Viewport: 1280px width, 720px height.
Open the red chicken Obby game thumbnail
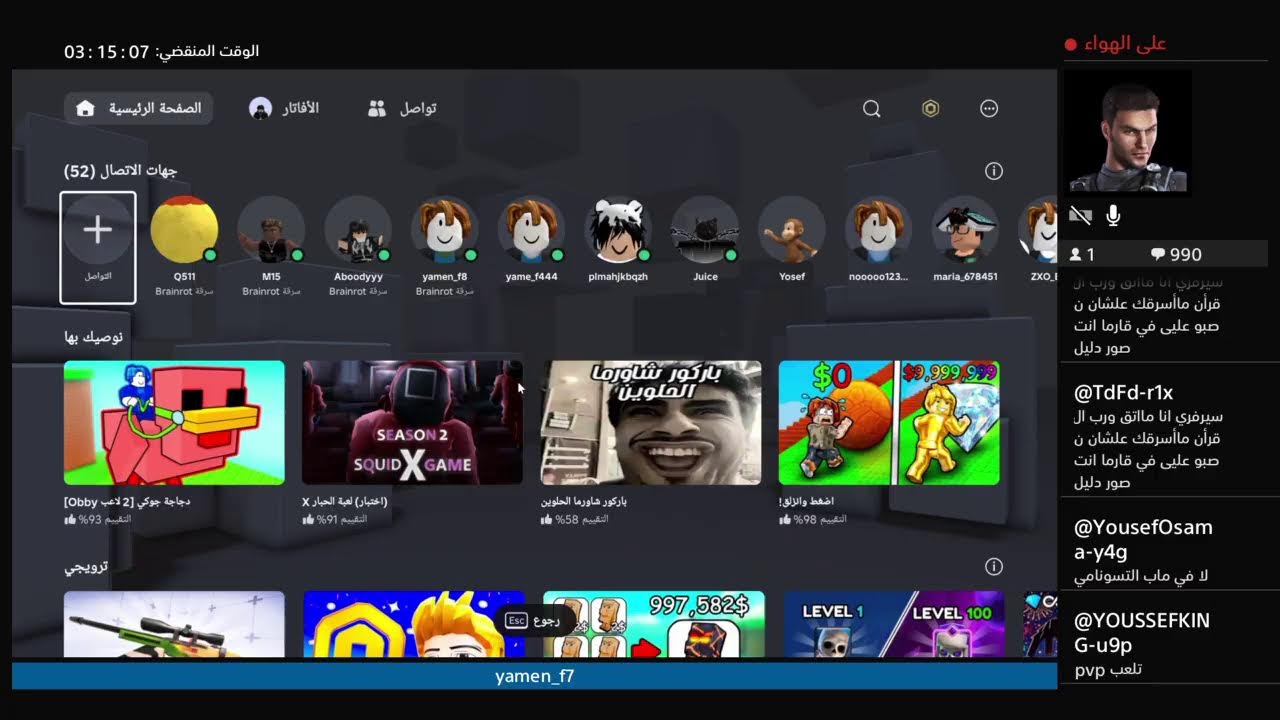tap(174, 423)
